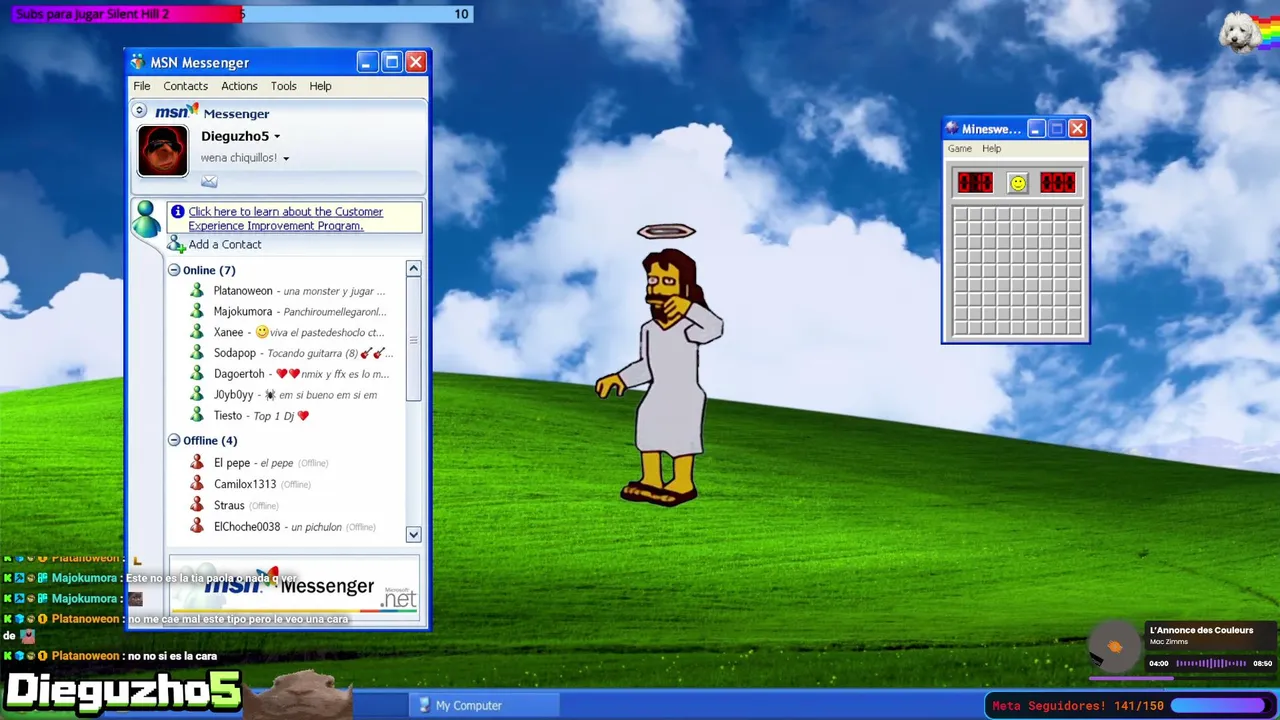1280x720 pixels.
Task: Open the Contacts menu in MSN Messenger
Action: (186, 86)
